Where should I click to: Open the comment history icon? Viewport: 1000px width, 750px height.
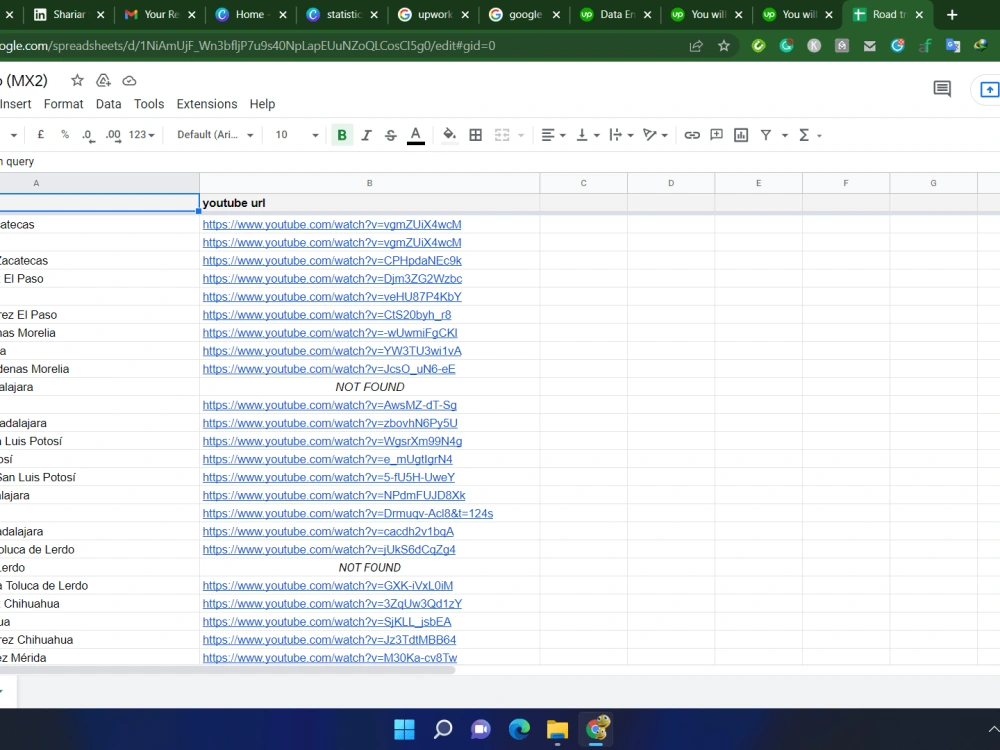coord(942,89)
